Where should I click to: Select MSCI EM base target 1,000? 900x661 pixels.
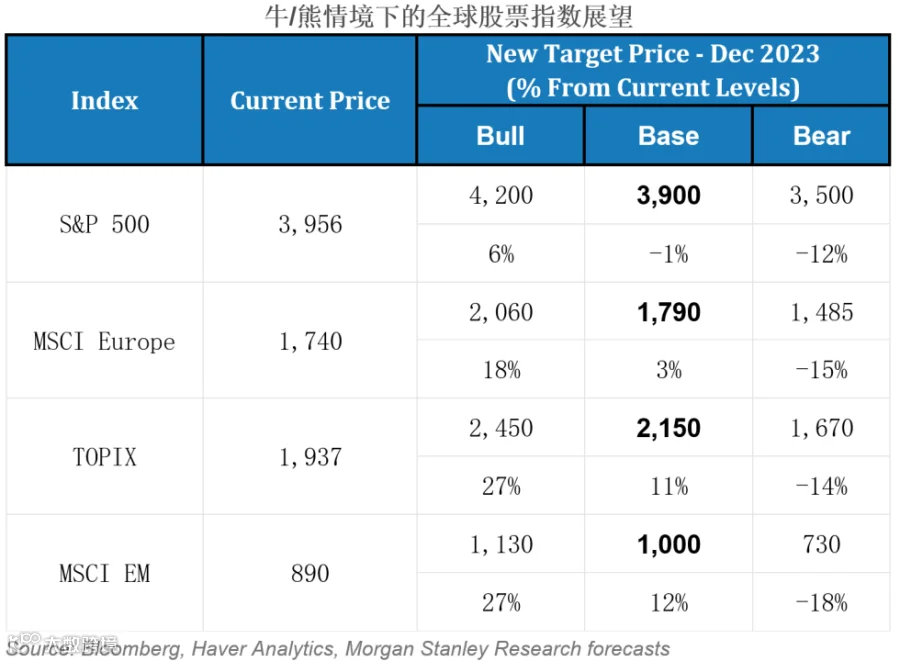668,545
